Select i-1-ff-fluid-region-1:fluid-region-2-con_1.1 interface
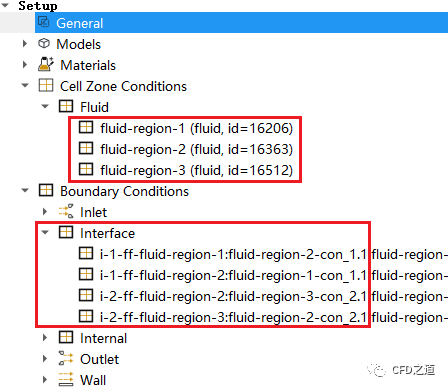 (x=223, y=254)
